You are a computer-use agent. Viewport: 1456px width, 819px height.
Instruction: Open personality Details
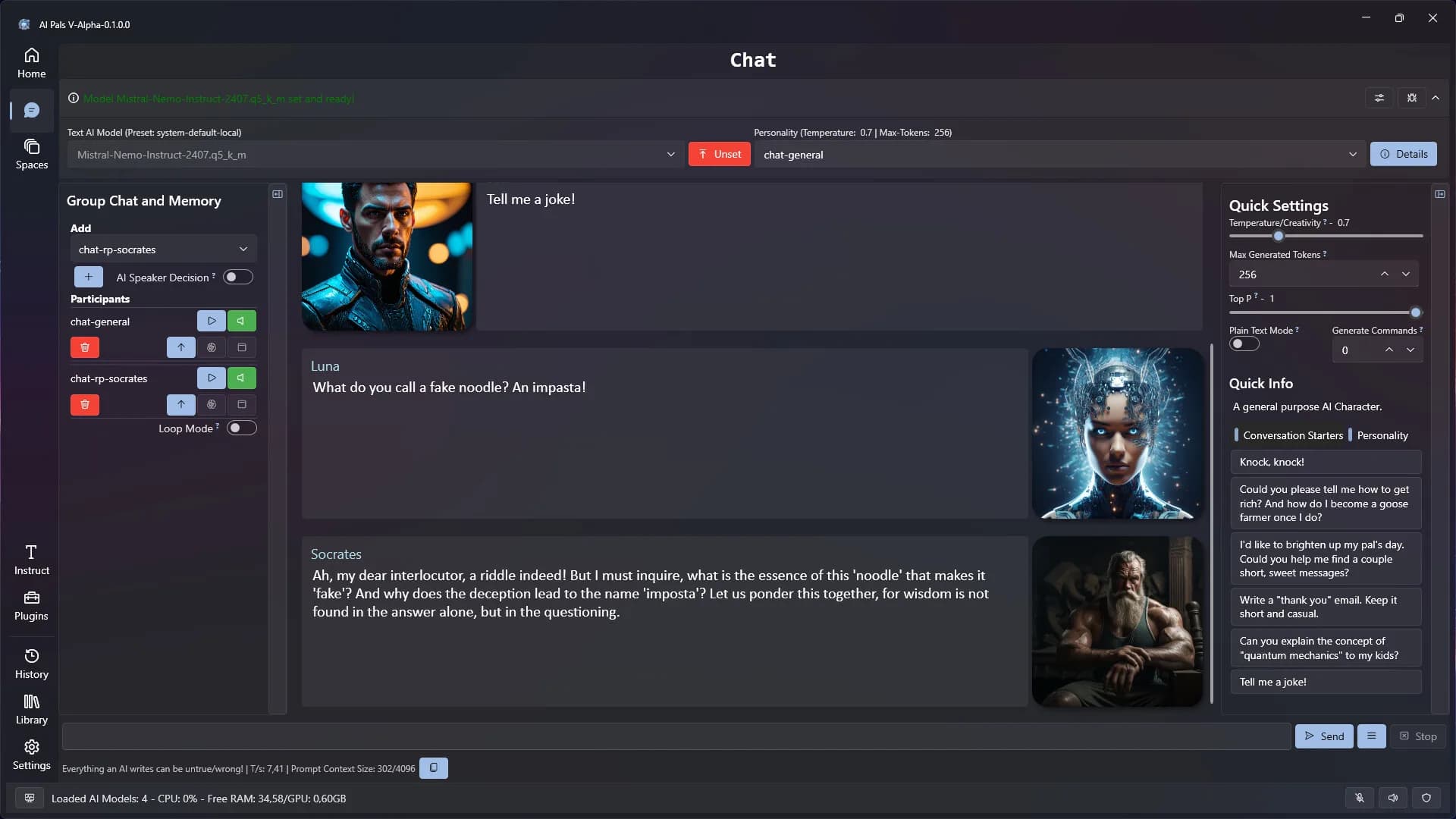point(1403,154)
